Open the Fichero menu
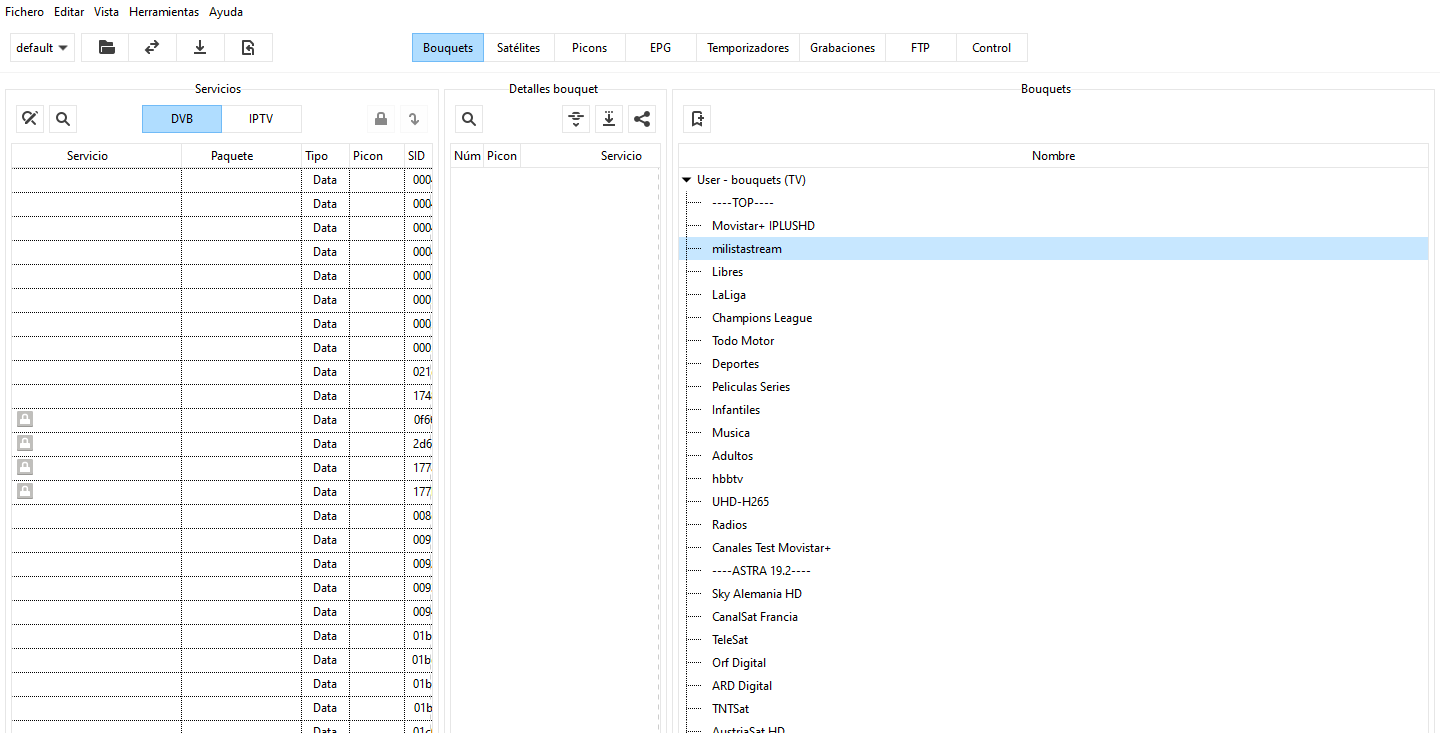The height and width of the screenshot is (733, 1440). pos(24,12)
